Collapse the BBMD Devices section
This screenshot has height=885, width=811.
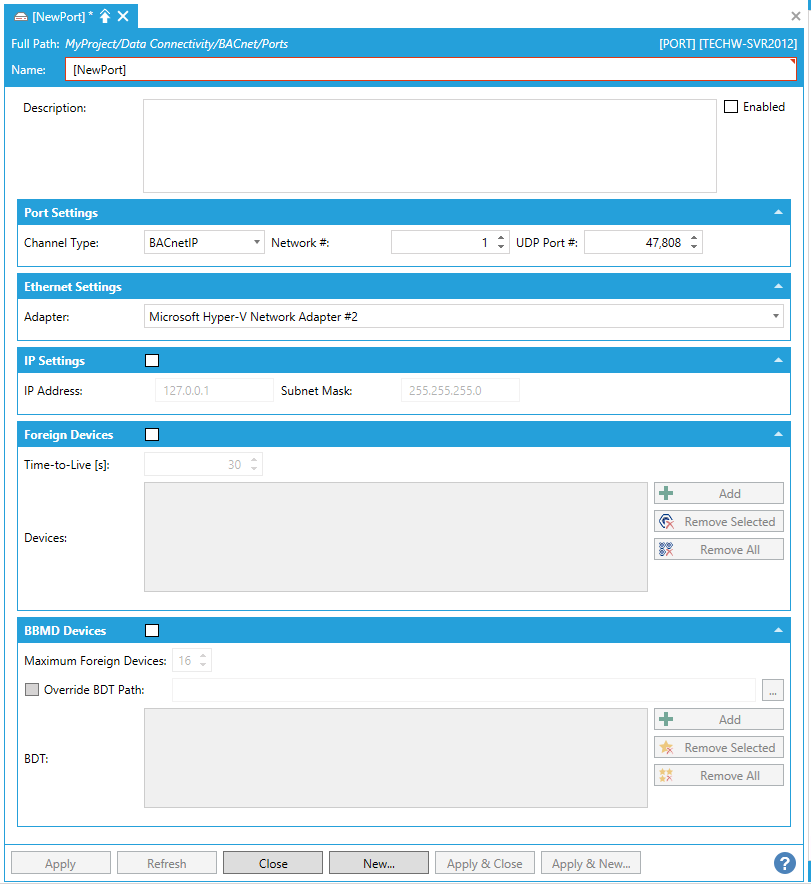pyautogui.click(x=778, y=631)
